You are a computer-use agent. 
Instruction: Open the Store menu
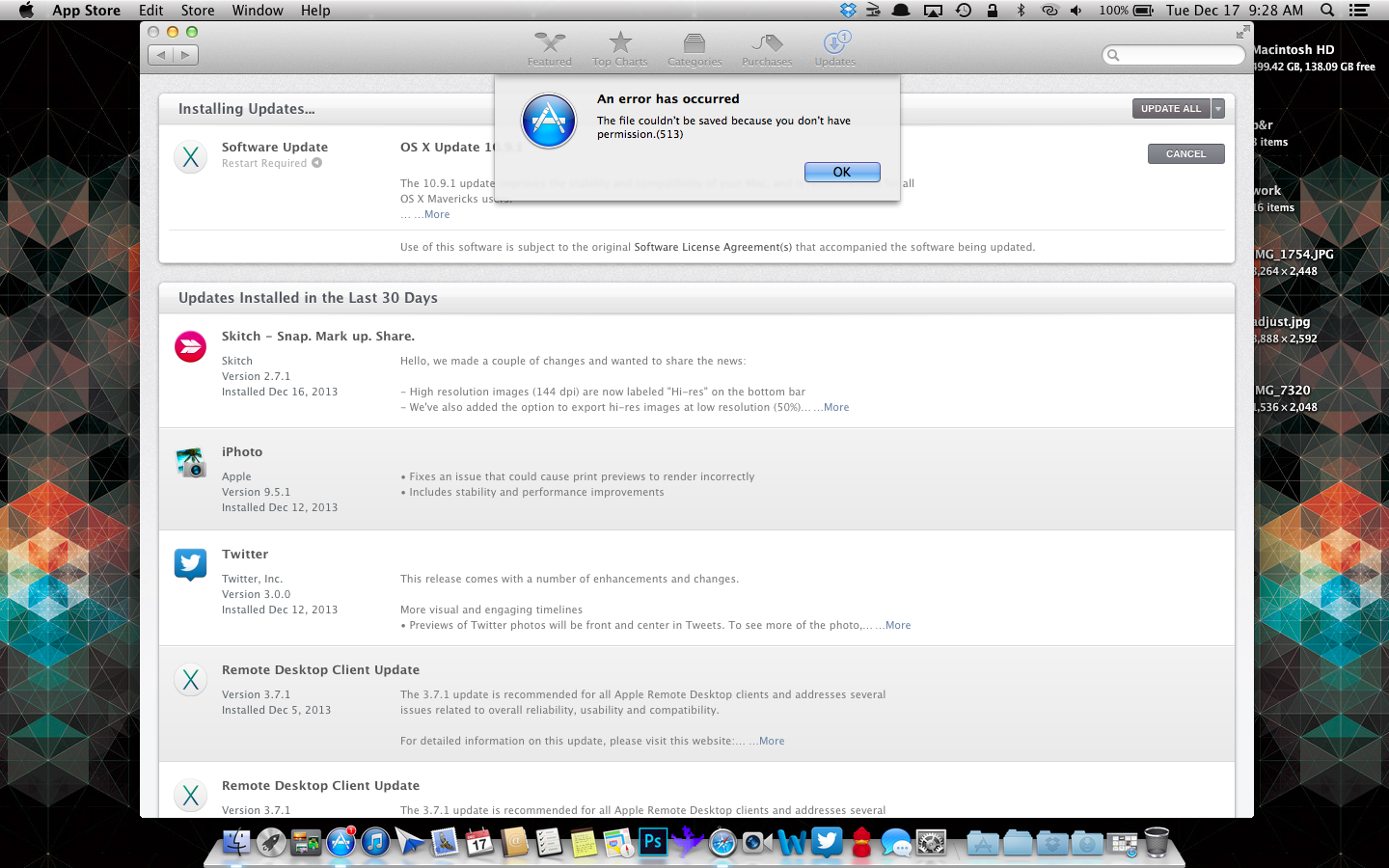(x=198, y=10)
